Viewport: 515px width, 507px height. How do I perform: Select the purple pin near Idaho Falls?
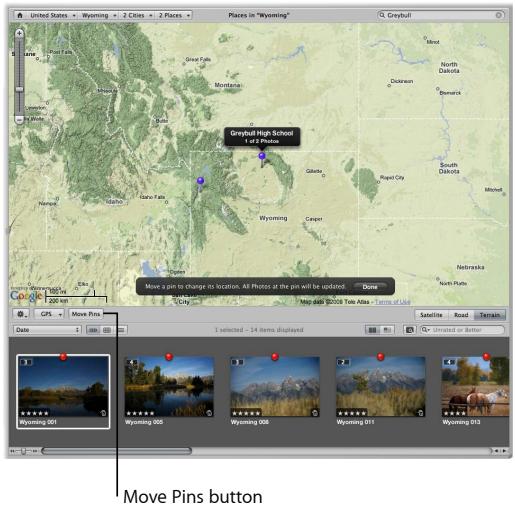(200, 182)
